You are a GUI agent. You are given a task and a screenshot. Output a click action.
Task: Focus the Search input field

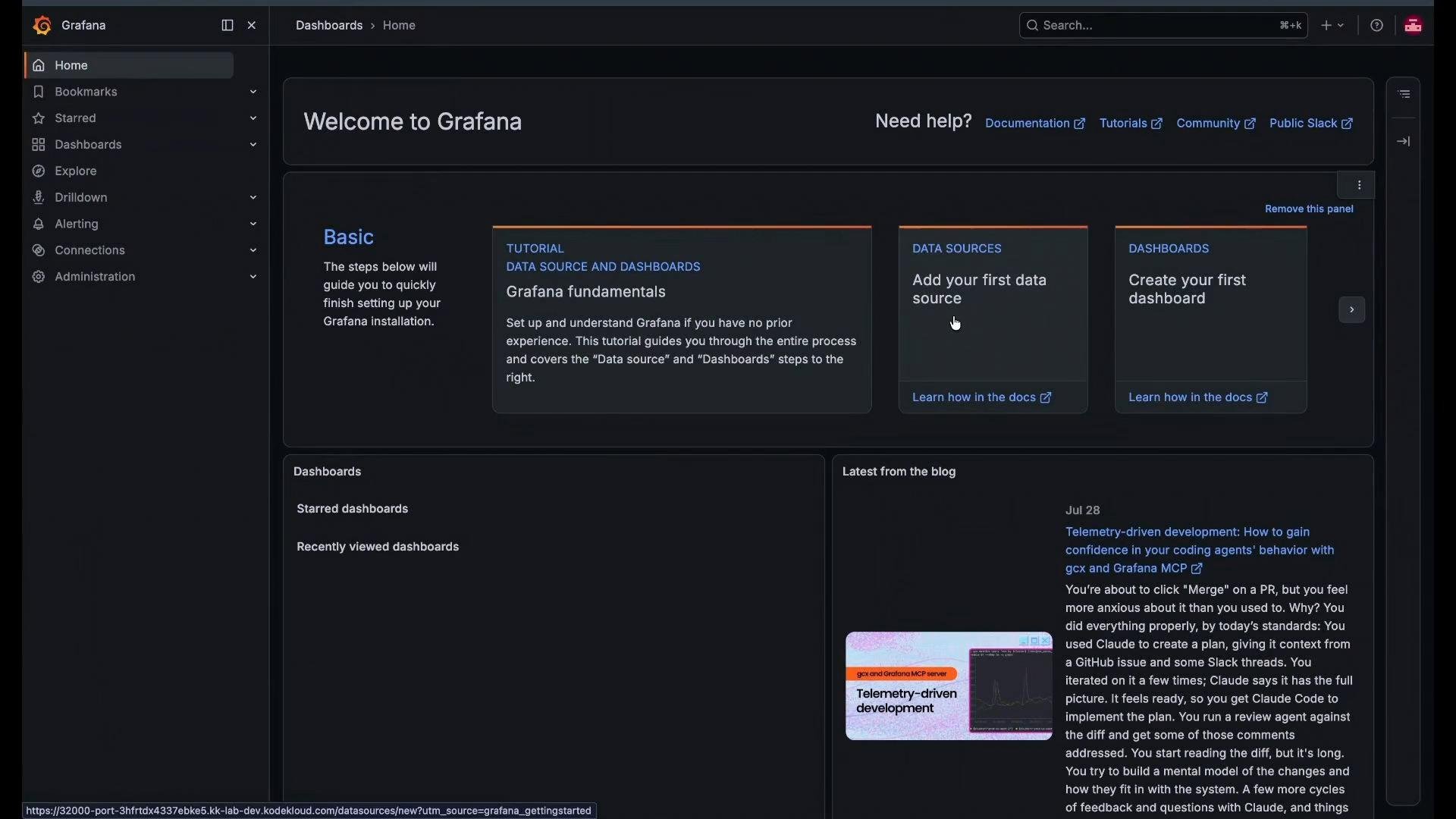click(1163, 26)
